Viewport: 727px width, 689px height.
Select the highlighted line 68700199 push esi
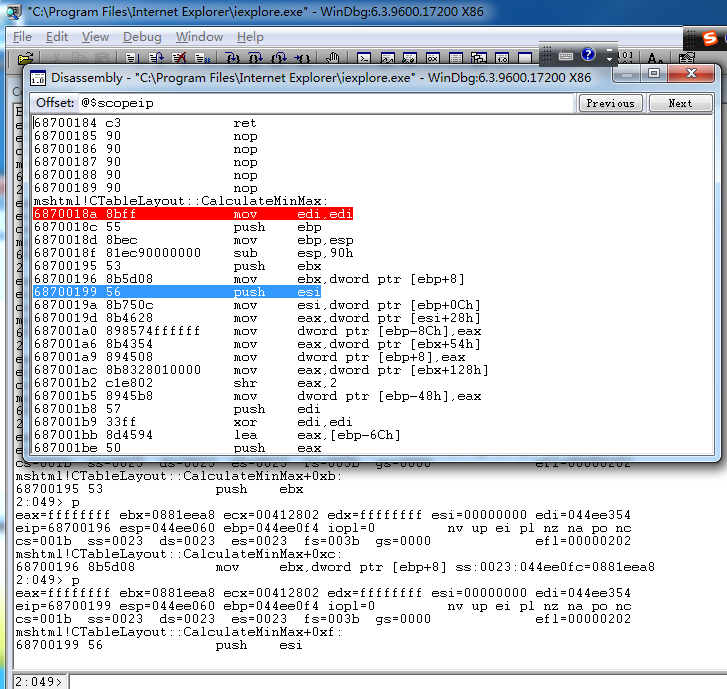click(177, 292)
